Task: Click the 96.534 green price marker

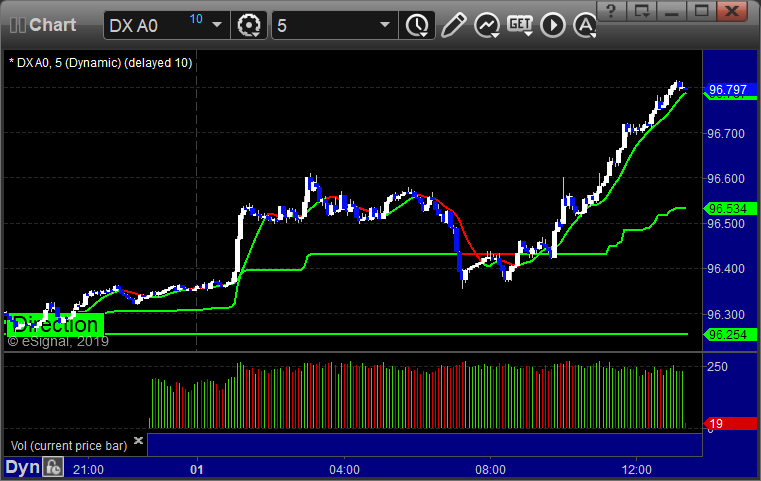Action: point(730,209)
